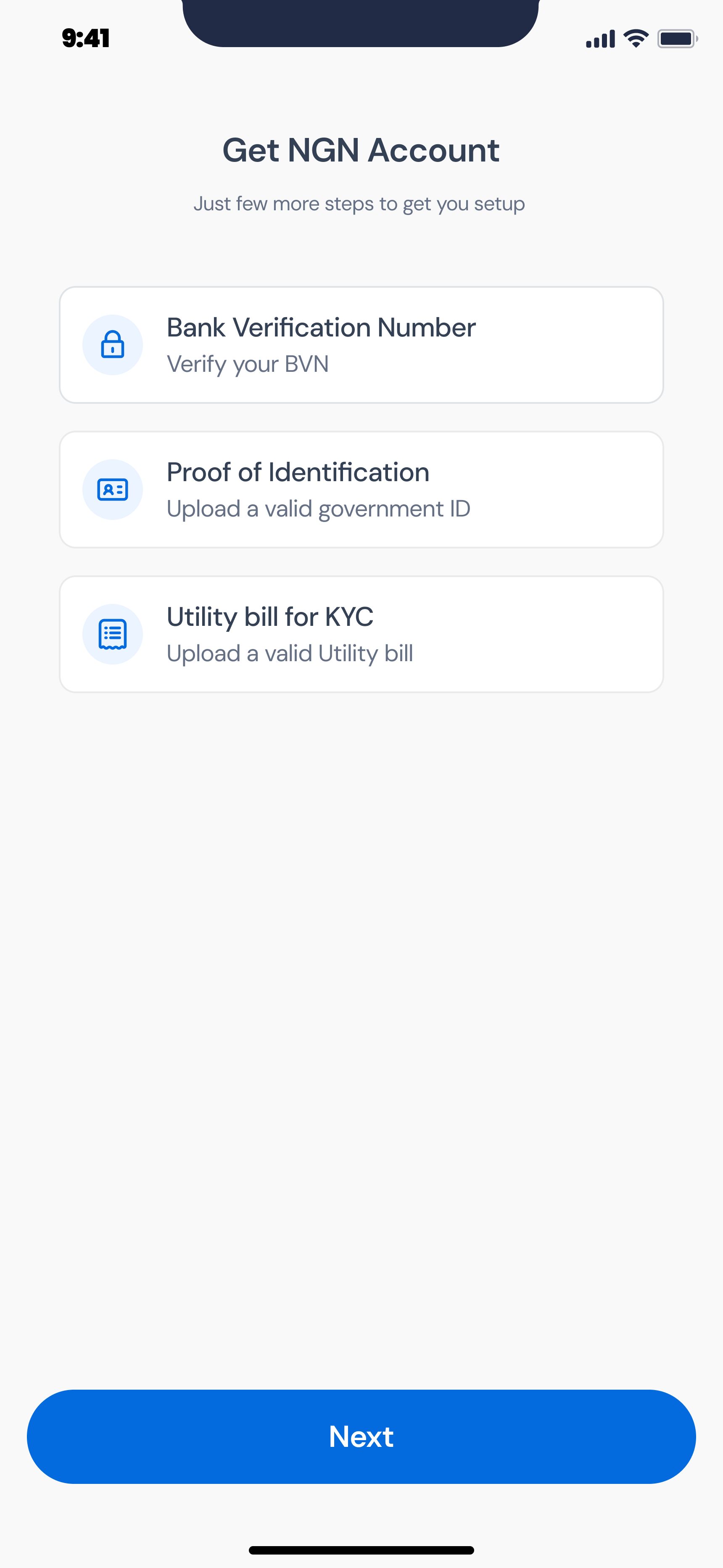Tap the home indicator bar

click(x=361, y=1550)
